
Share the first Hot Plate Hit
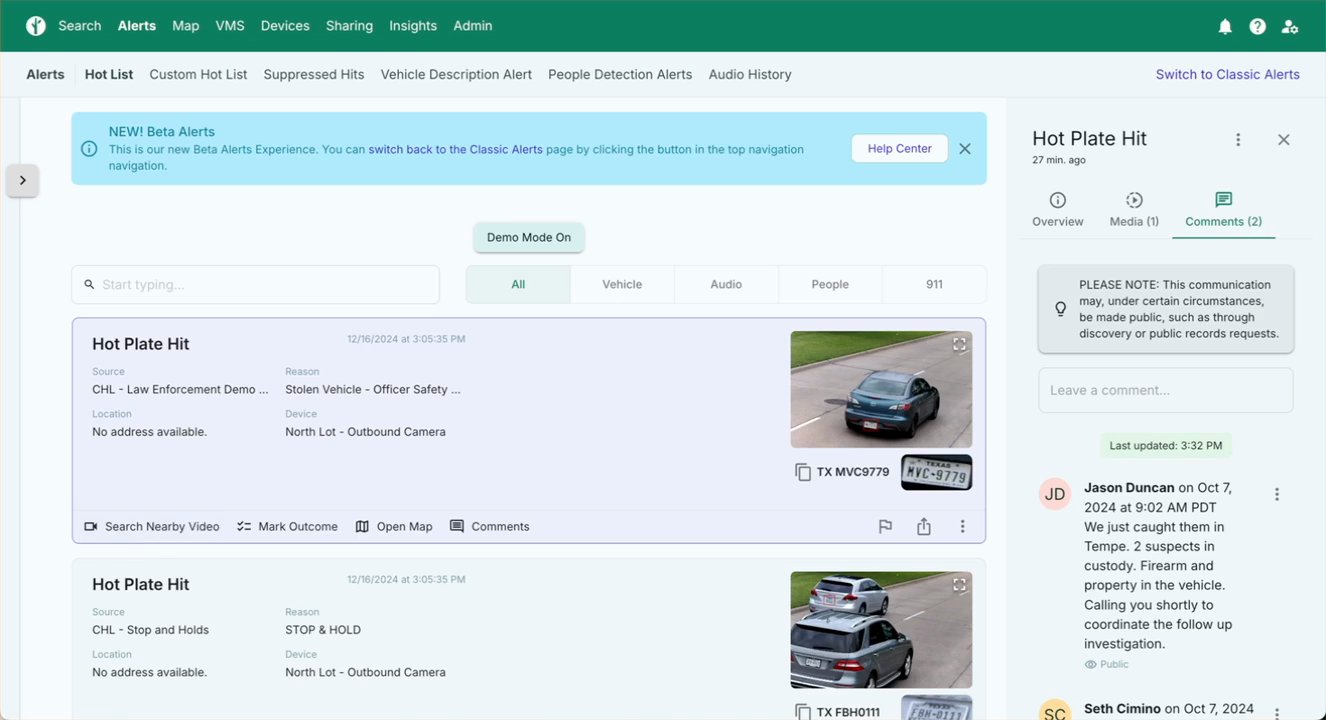coord(924,526)
